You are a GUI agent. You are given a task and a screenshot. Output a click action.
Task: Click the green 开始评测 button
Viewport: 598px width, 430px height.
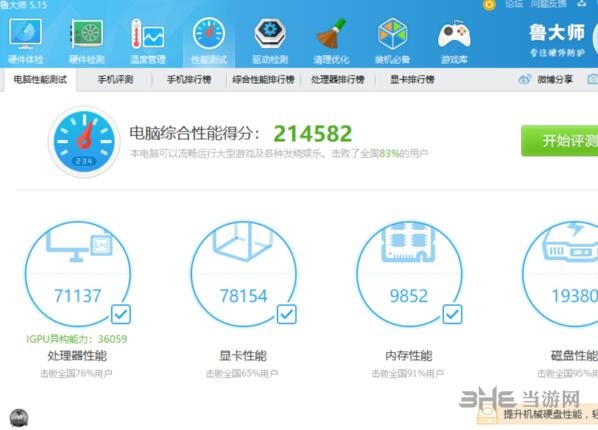[560, 140]
